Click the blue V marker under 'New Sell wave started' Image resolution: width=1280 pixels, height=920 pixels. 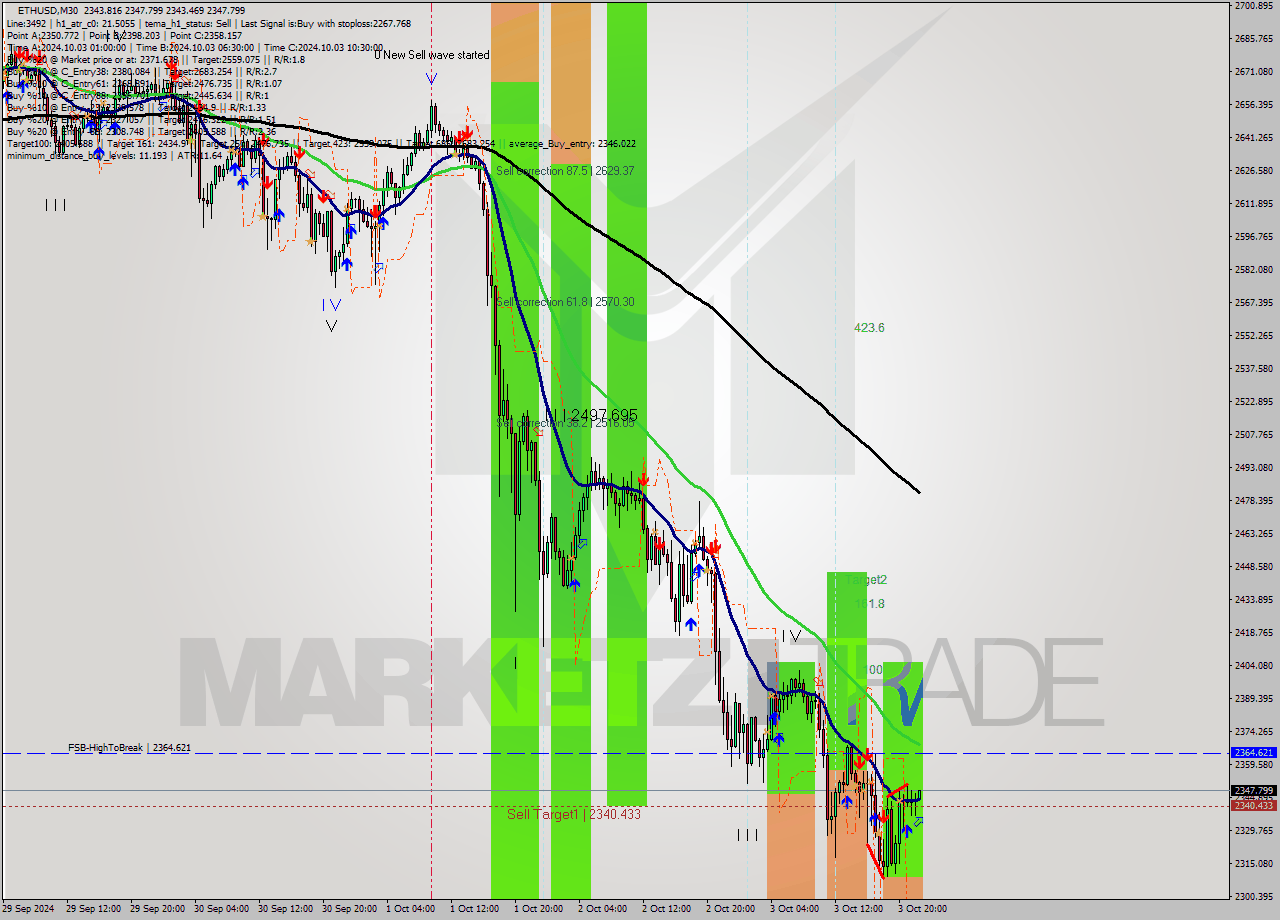pos(431,77)
